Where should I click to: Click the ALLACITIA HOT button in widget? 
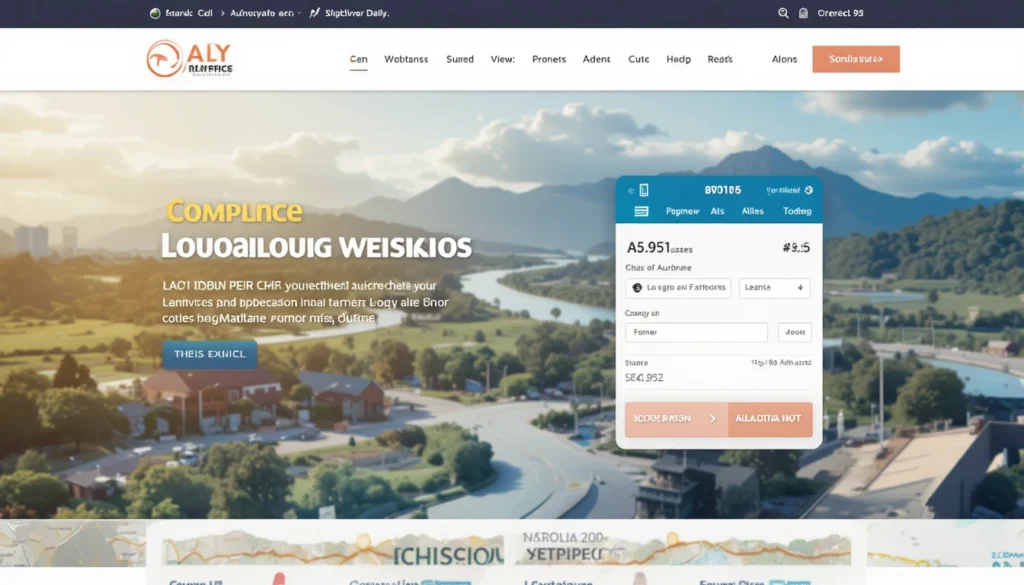coord(770,419)
